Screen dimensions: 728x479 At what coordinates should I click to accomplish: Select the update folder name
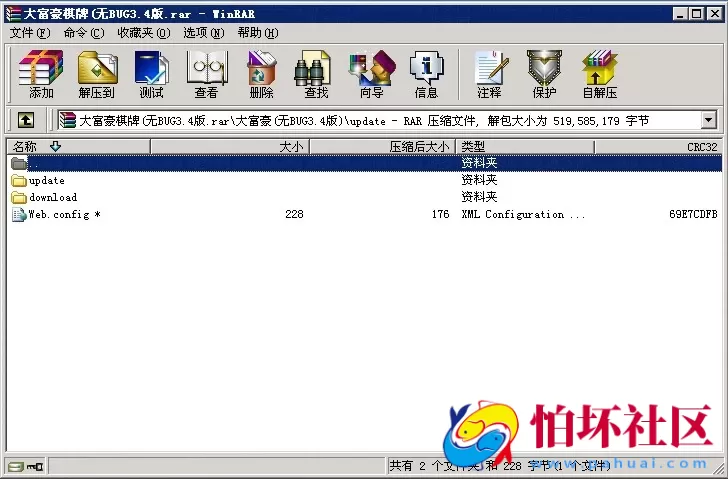point(46,181)
